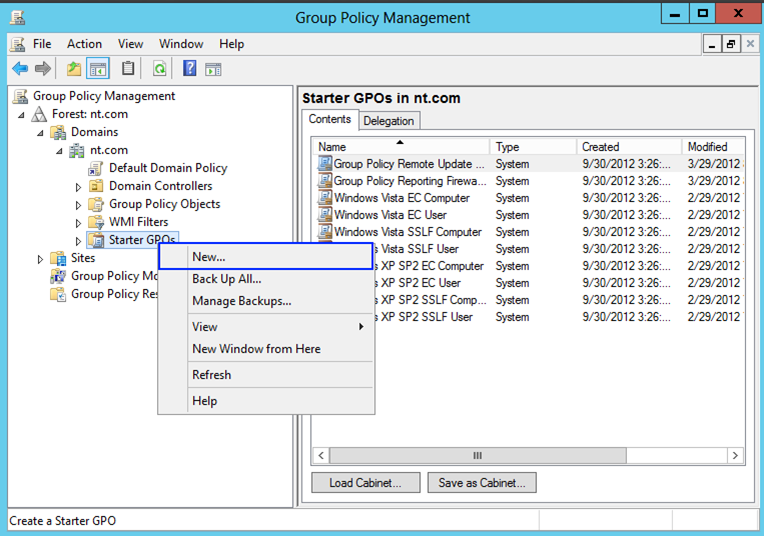Open the blue Help question mark icon

[190, 68]
